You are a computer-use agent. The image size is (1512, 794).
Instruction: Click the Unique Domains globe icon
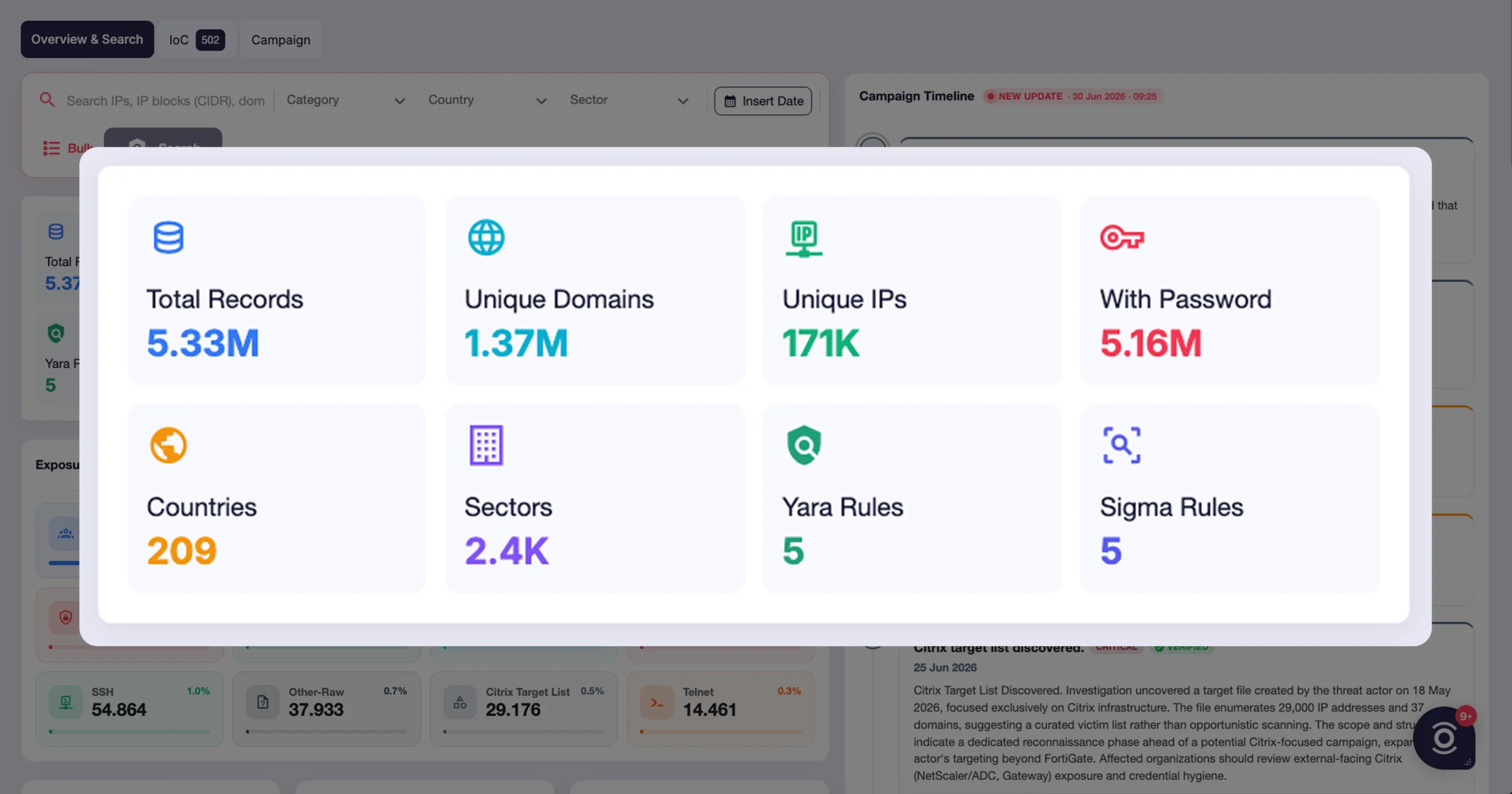tap(486, 237)
